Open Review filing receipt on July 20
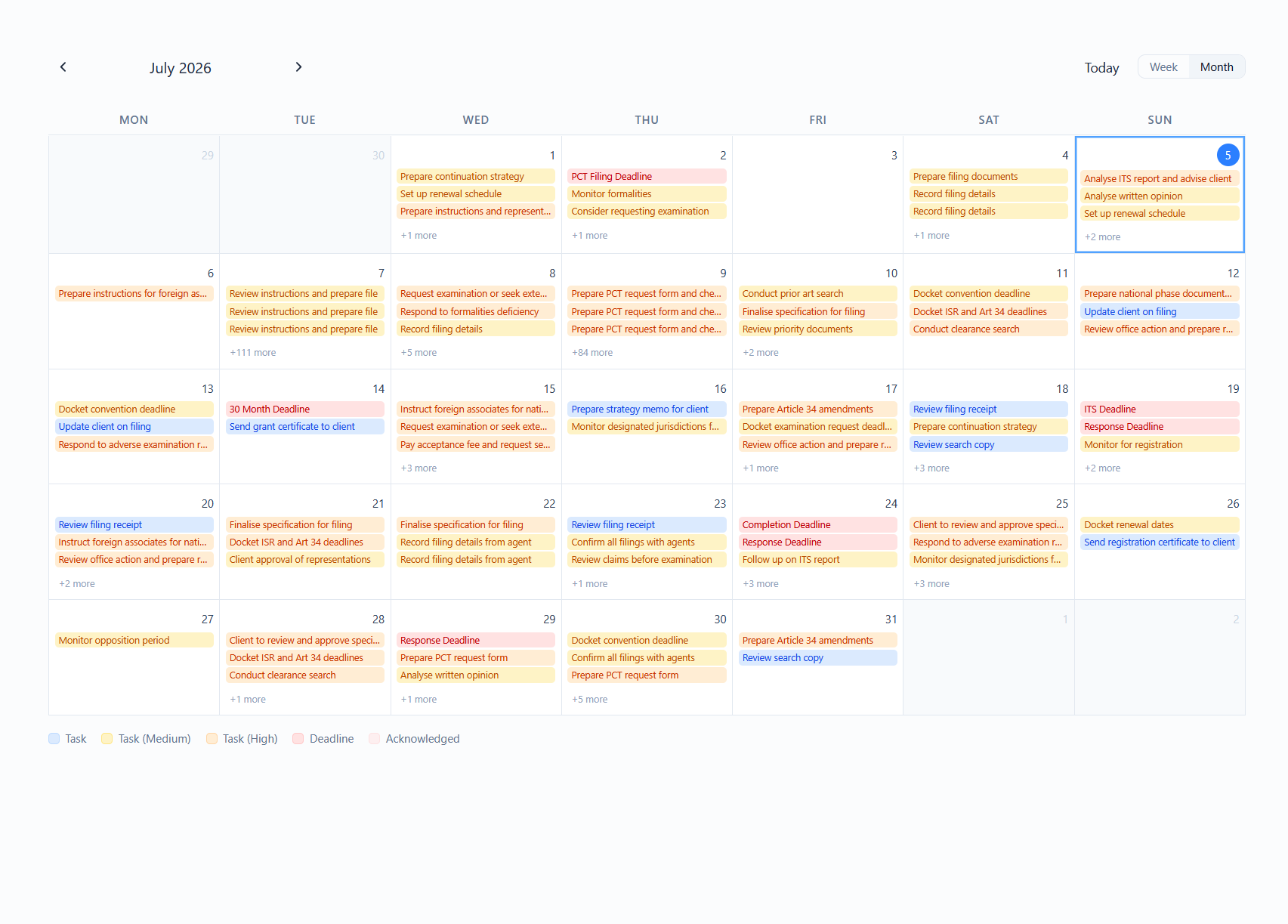 point(134,525)
